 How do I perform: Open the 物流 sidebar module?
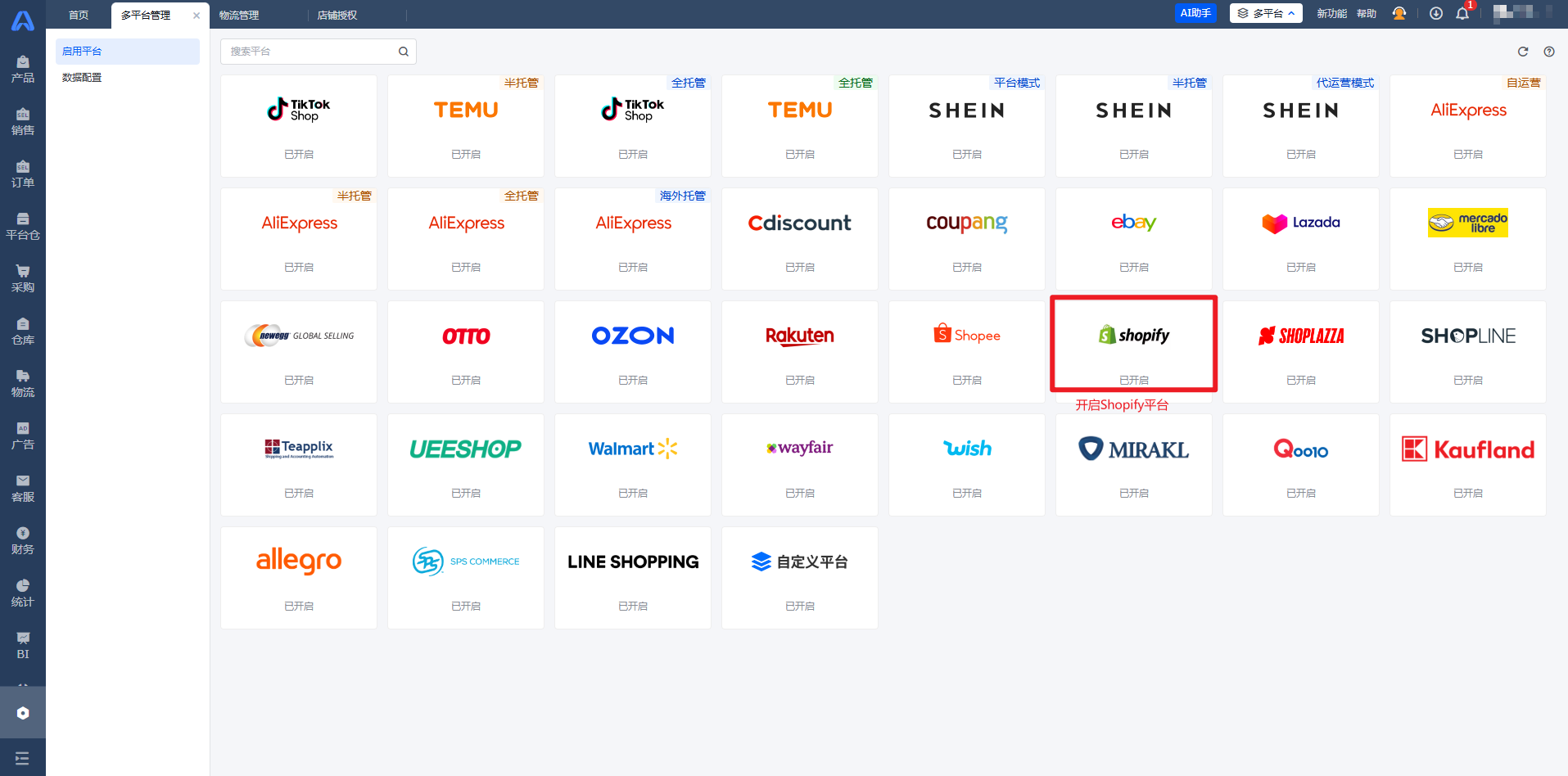click(x=23, y=384)
